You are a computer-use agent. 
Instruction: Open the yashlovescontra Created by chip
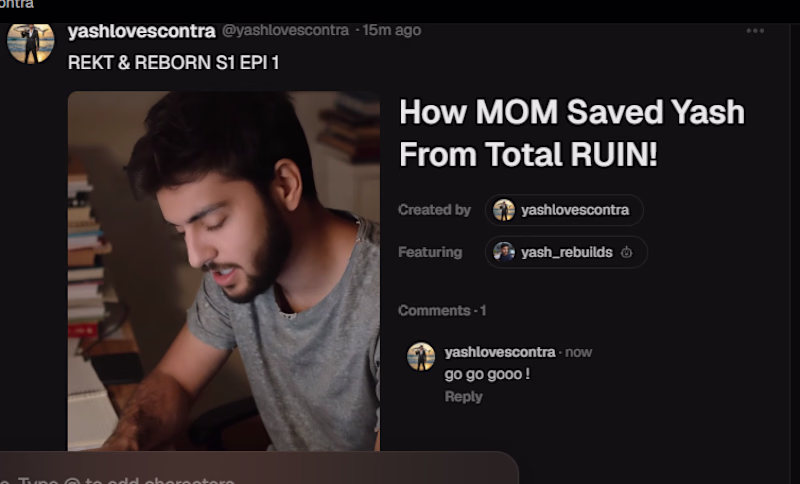tap(564, 210)
